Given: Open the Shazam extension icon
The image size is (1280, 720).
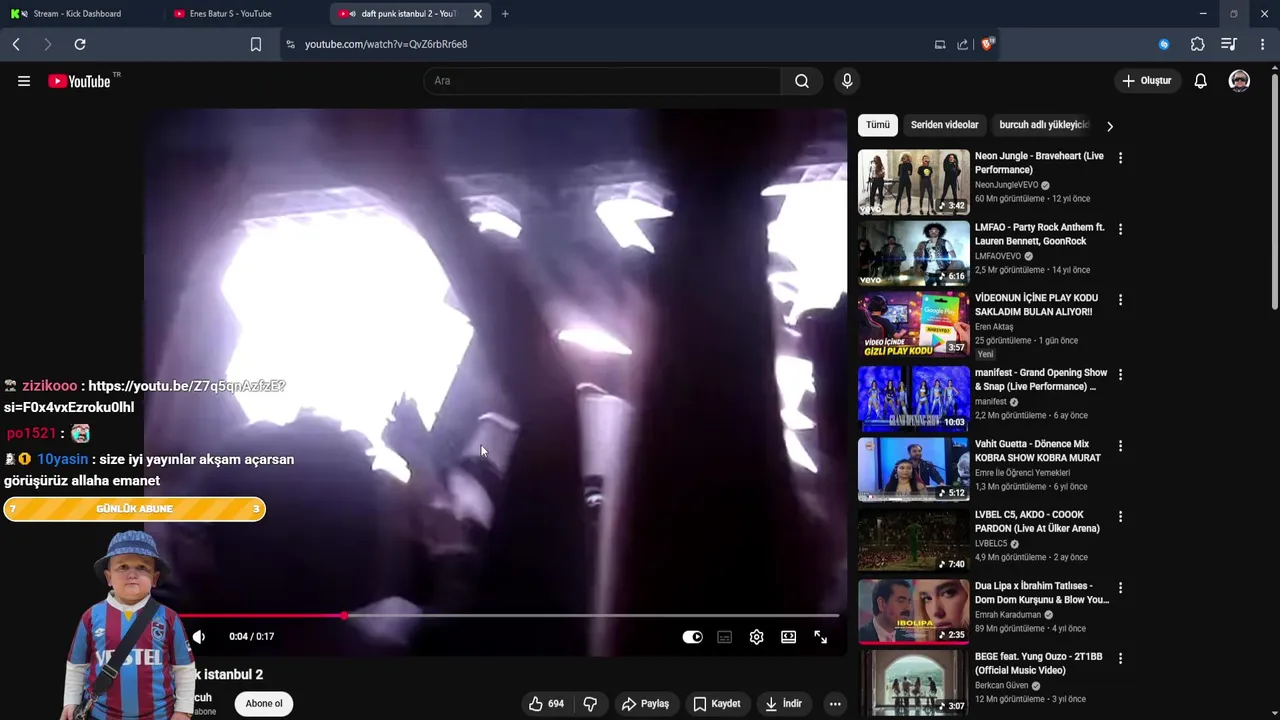Looking at the screenshot, I should point(1164,44).
